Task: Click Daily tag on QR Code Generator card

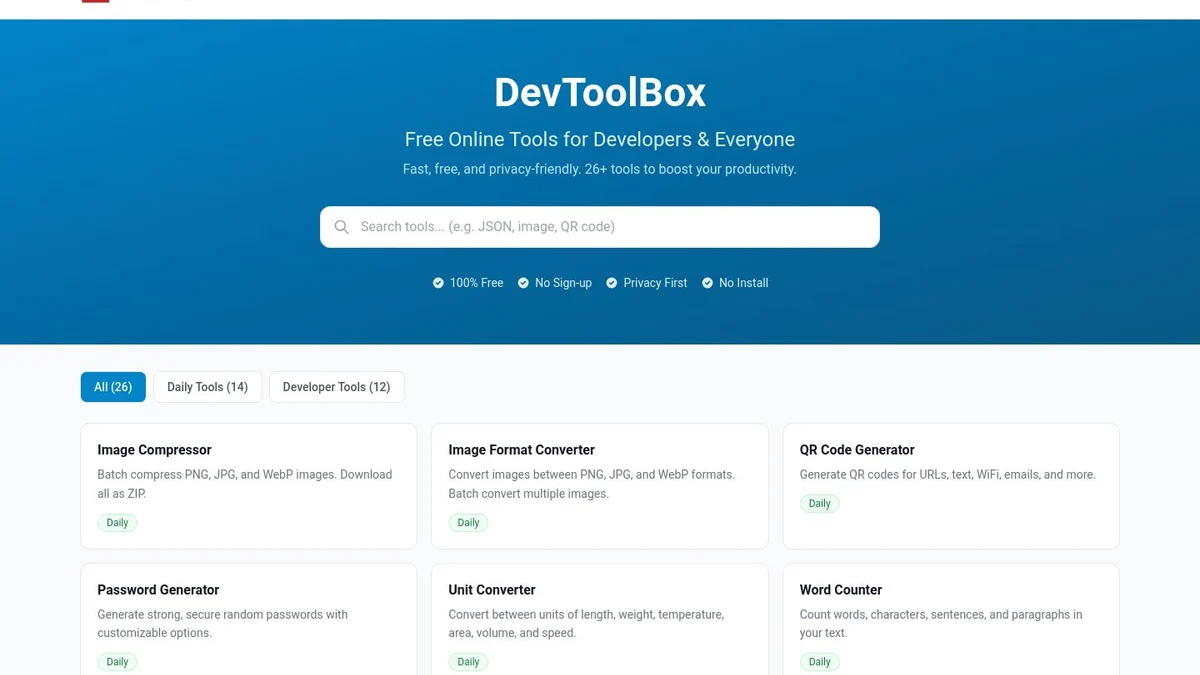Action: (819, 504)
